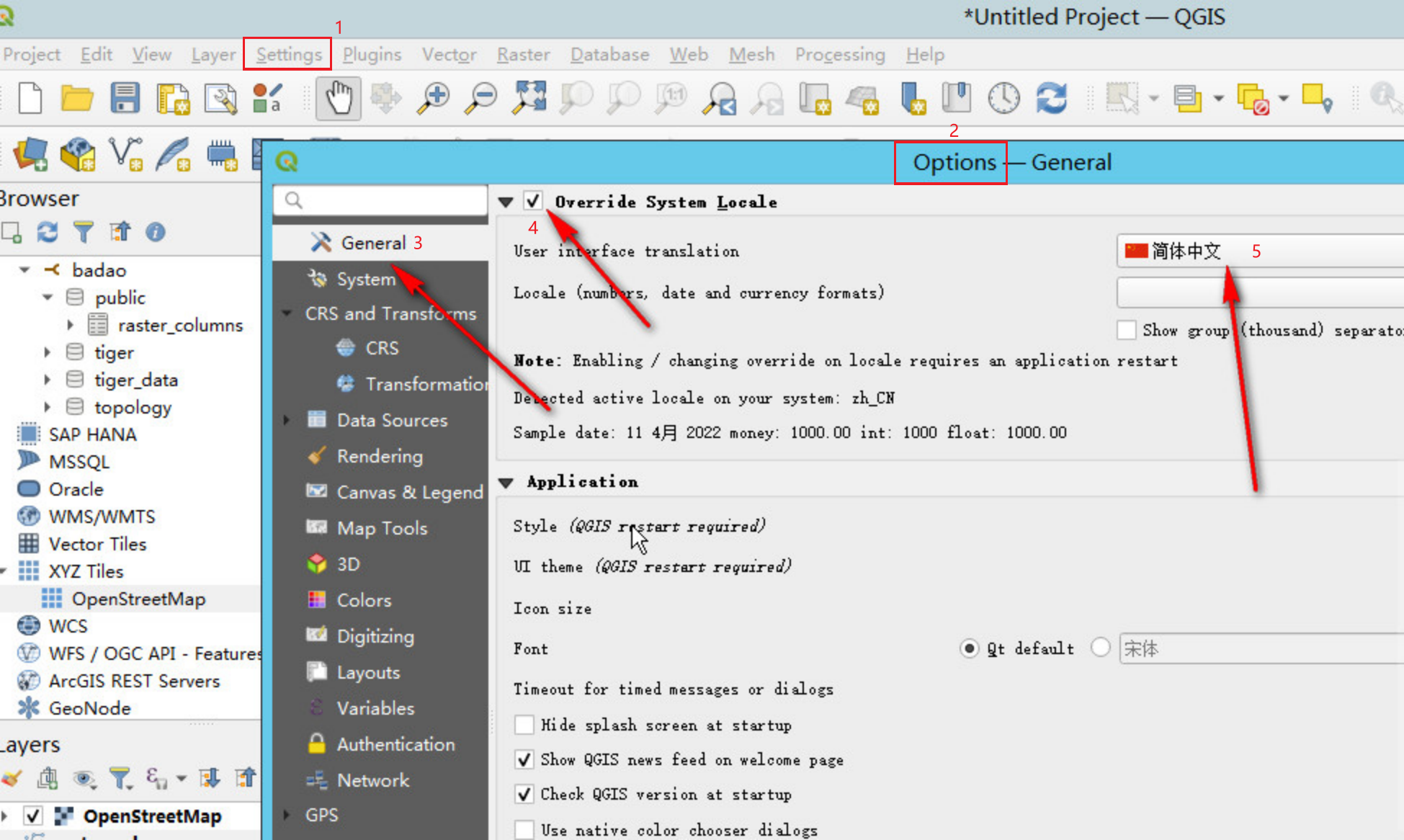The image size is (1404, 840).
Task: Click New Map View icon
Action: coord(815,99)
